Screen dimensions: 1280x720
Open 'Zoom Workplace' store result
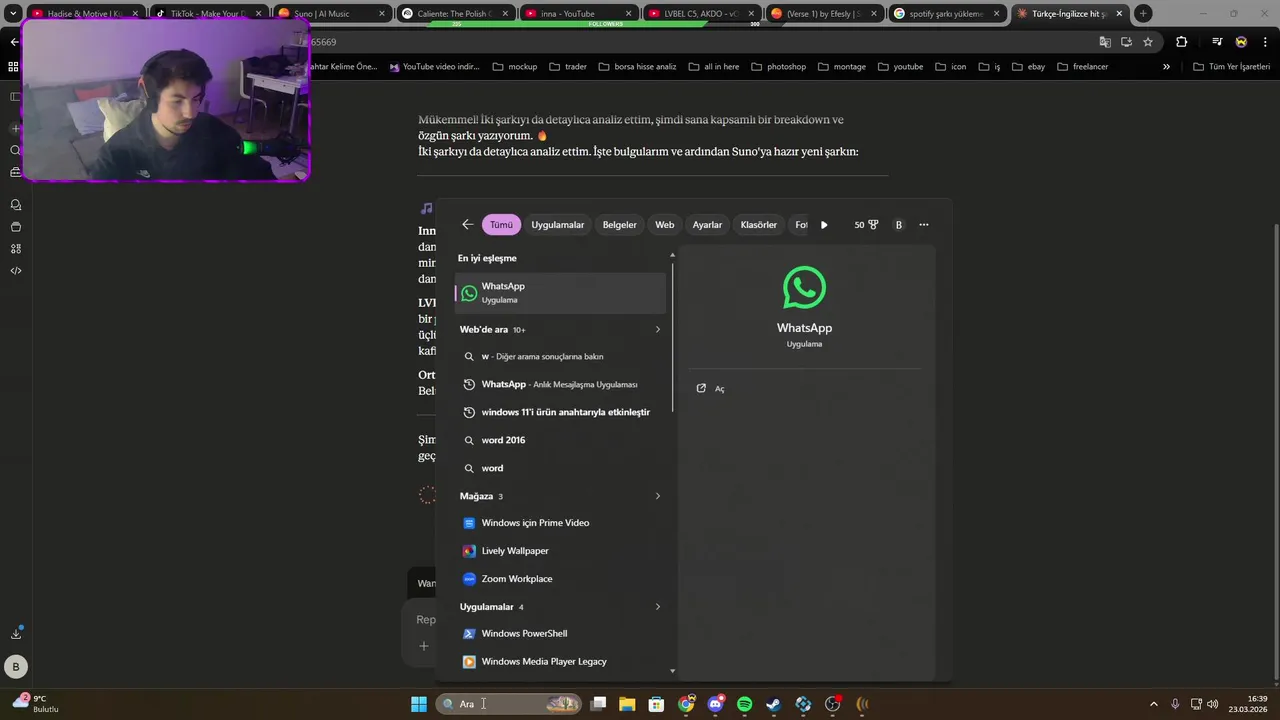click(560, 579)
